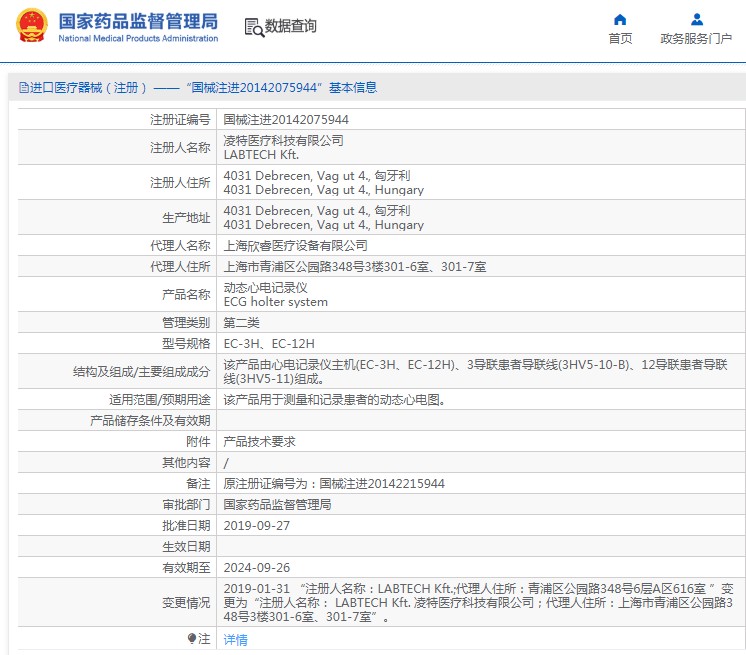Select agent address 上海市青浦区公园路348号 value
The width and height of the screenshot is (746, 655).
pos(355,266)
